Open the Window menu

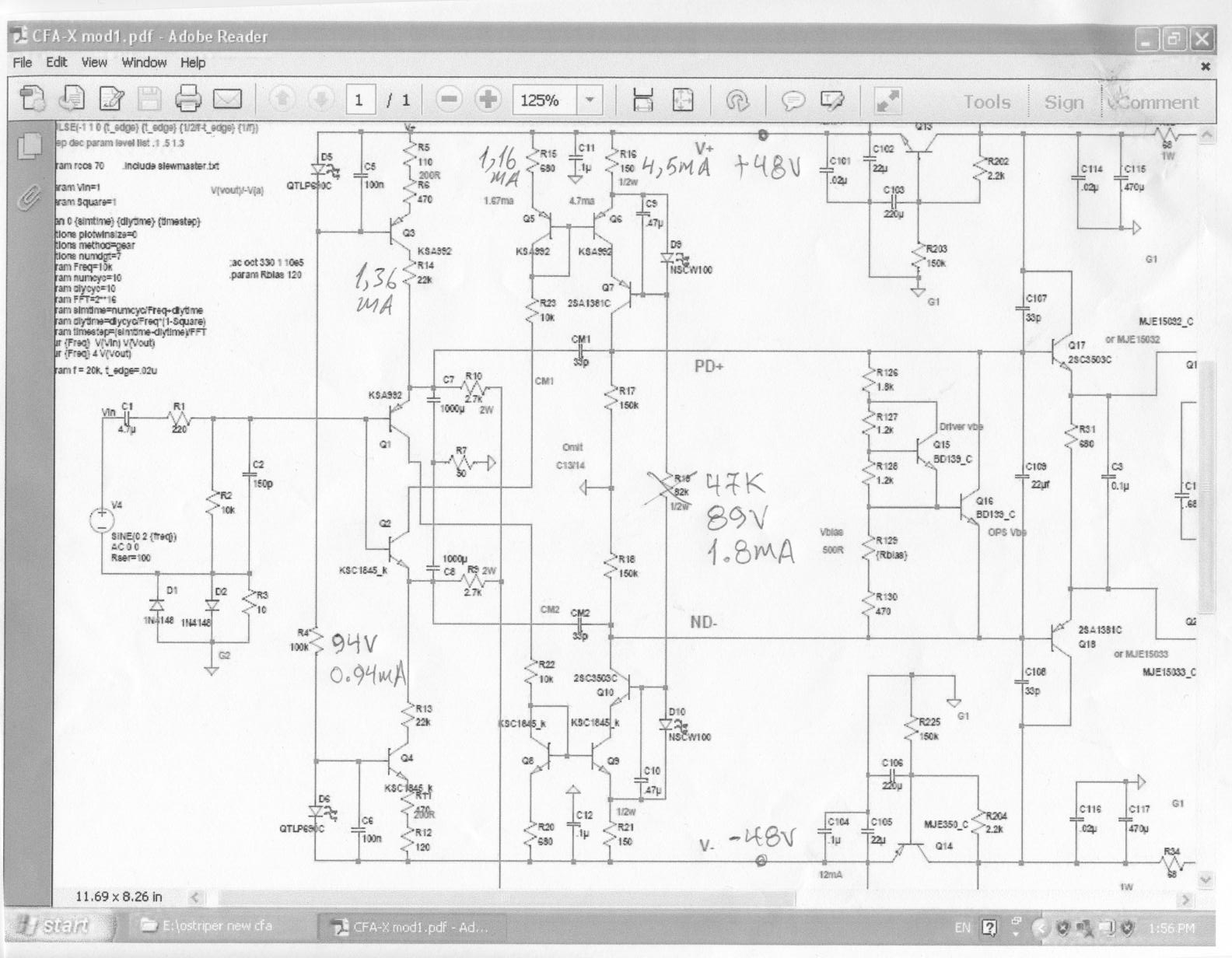click(144, 62)
